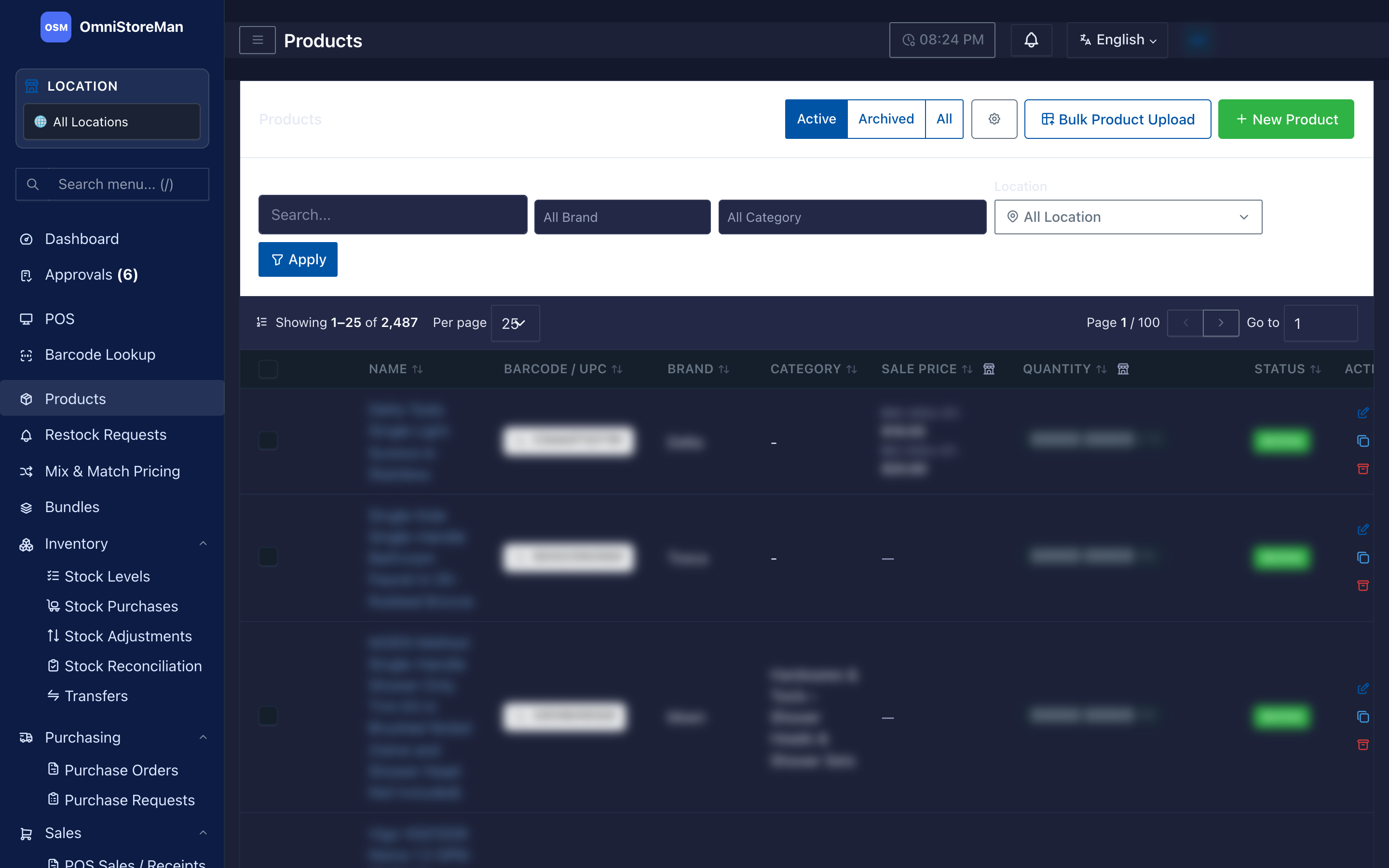Archive the first product with the red icon

1362,469
